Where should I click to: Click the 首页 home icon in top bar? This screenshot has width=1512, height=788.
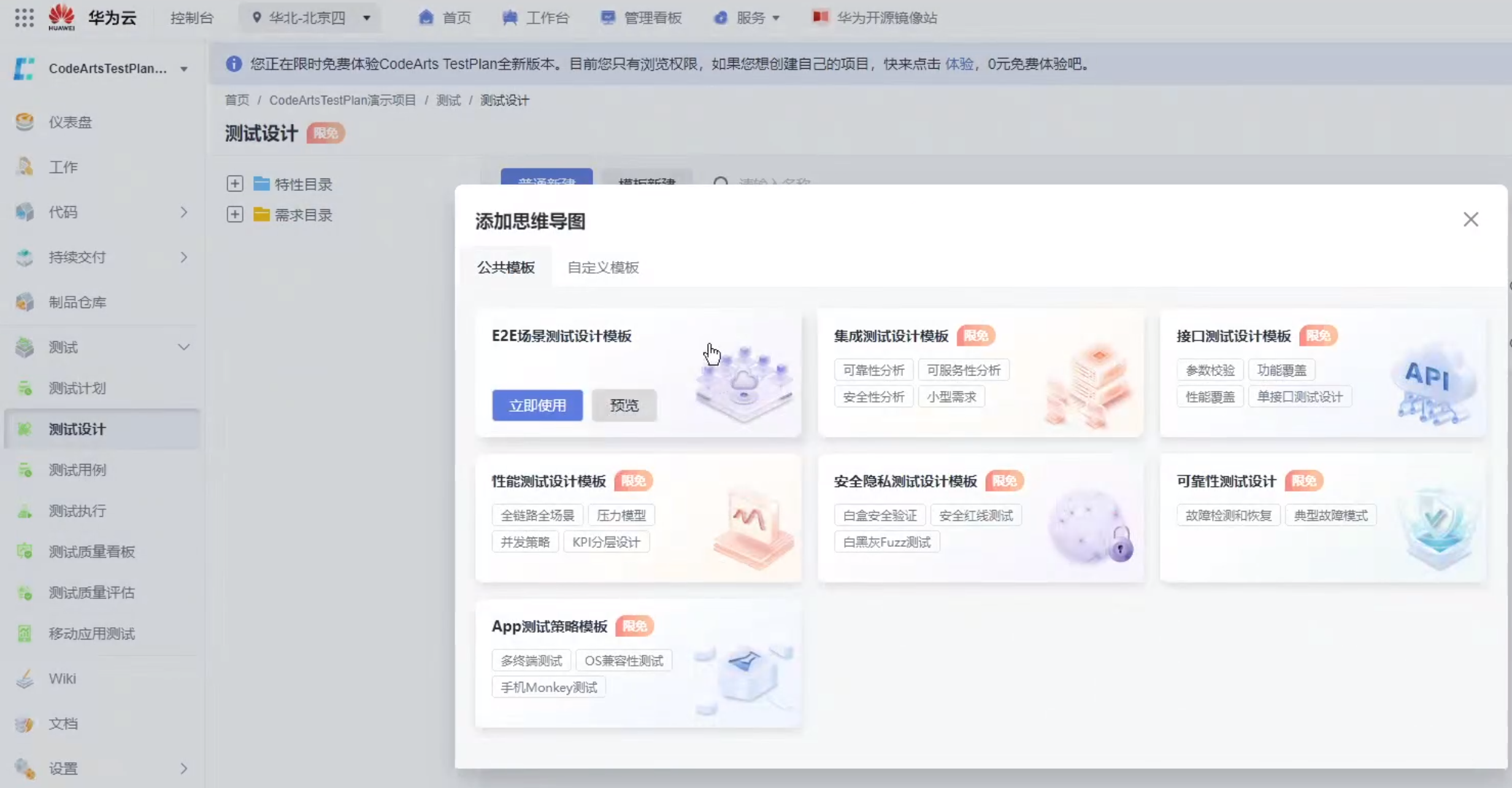click(x=426, y=17)
